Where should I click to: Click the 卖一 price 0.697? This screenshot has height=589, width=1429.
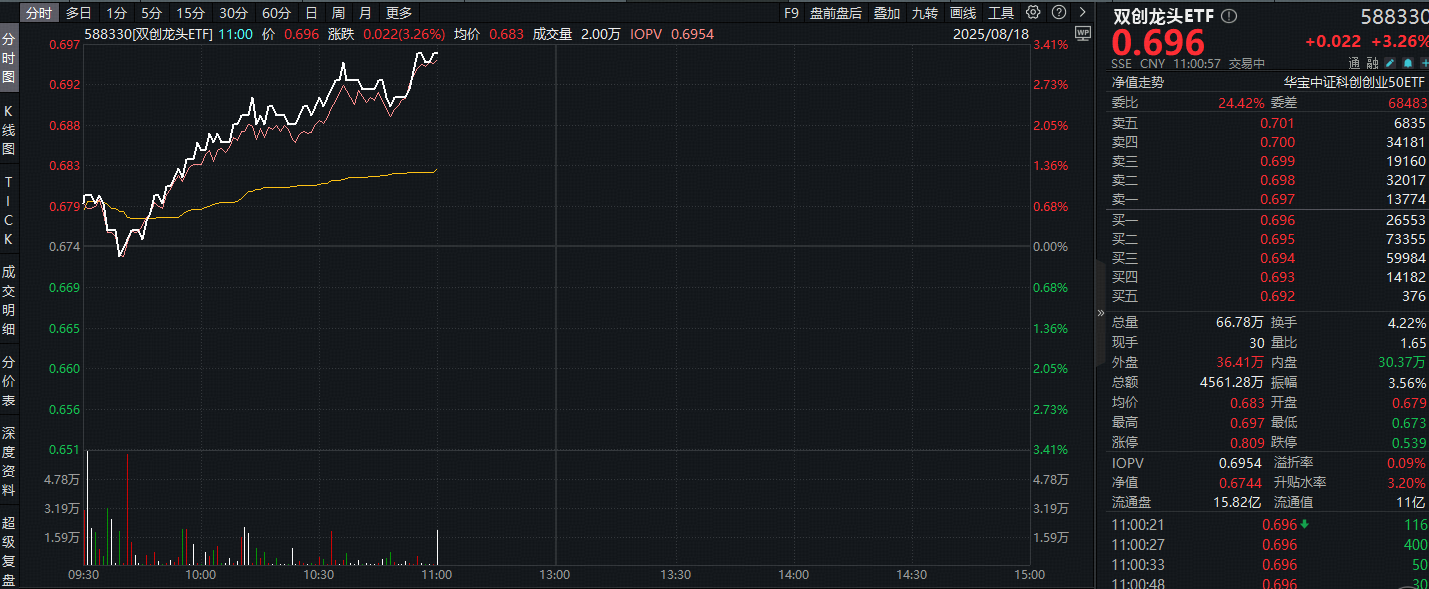coord(1277,199)
